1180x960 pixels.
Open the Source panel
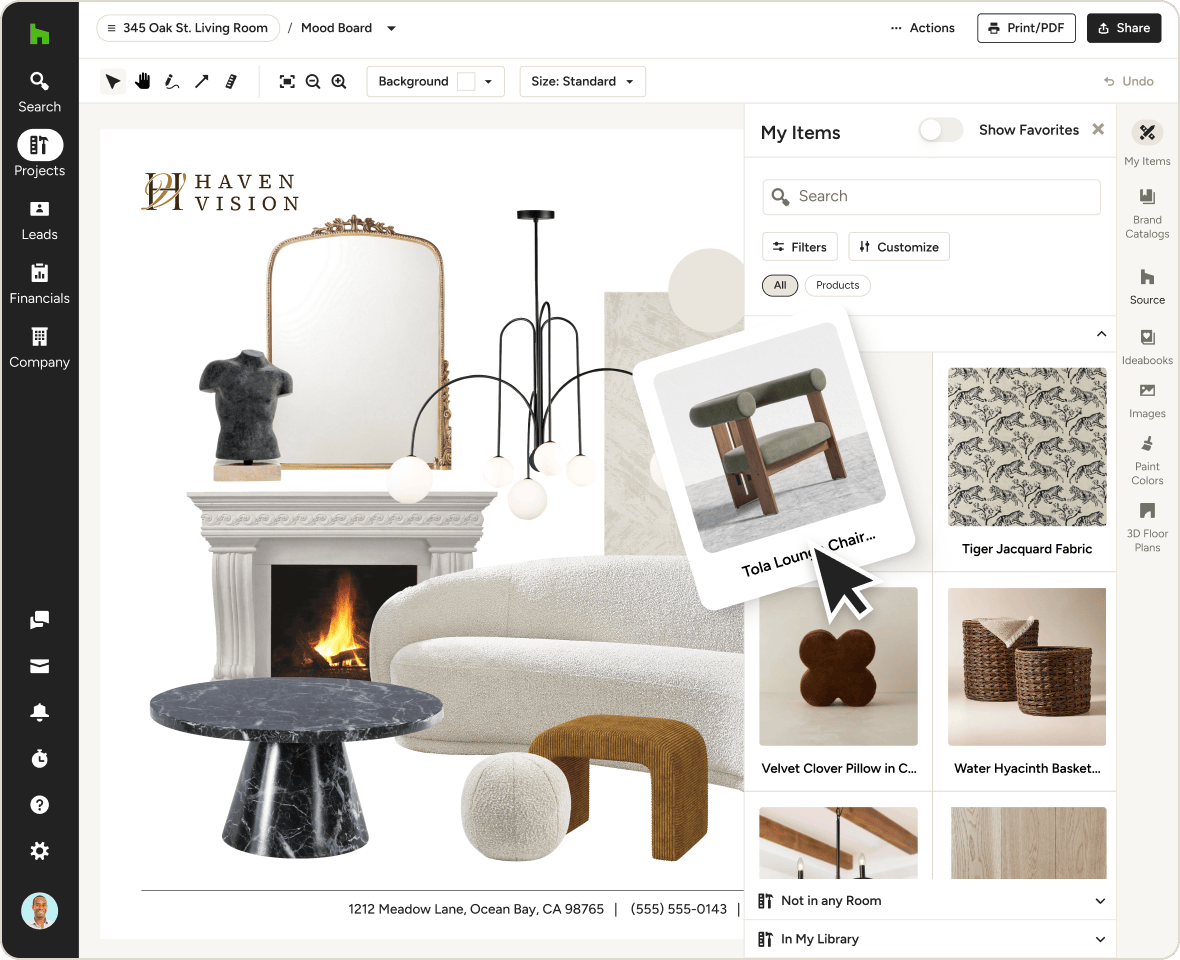[1147, 287]
